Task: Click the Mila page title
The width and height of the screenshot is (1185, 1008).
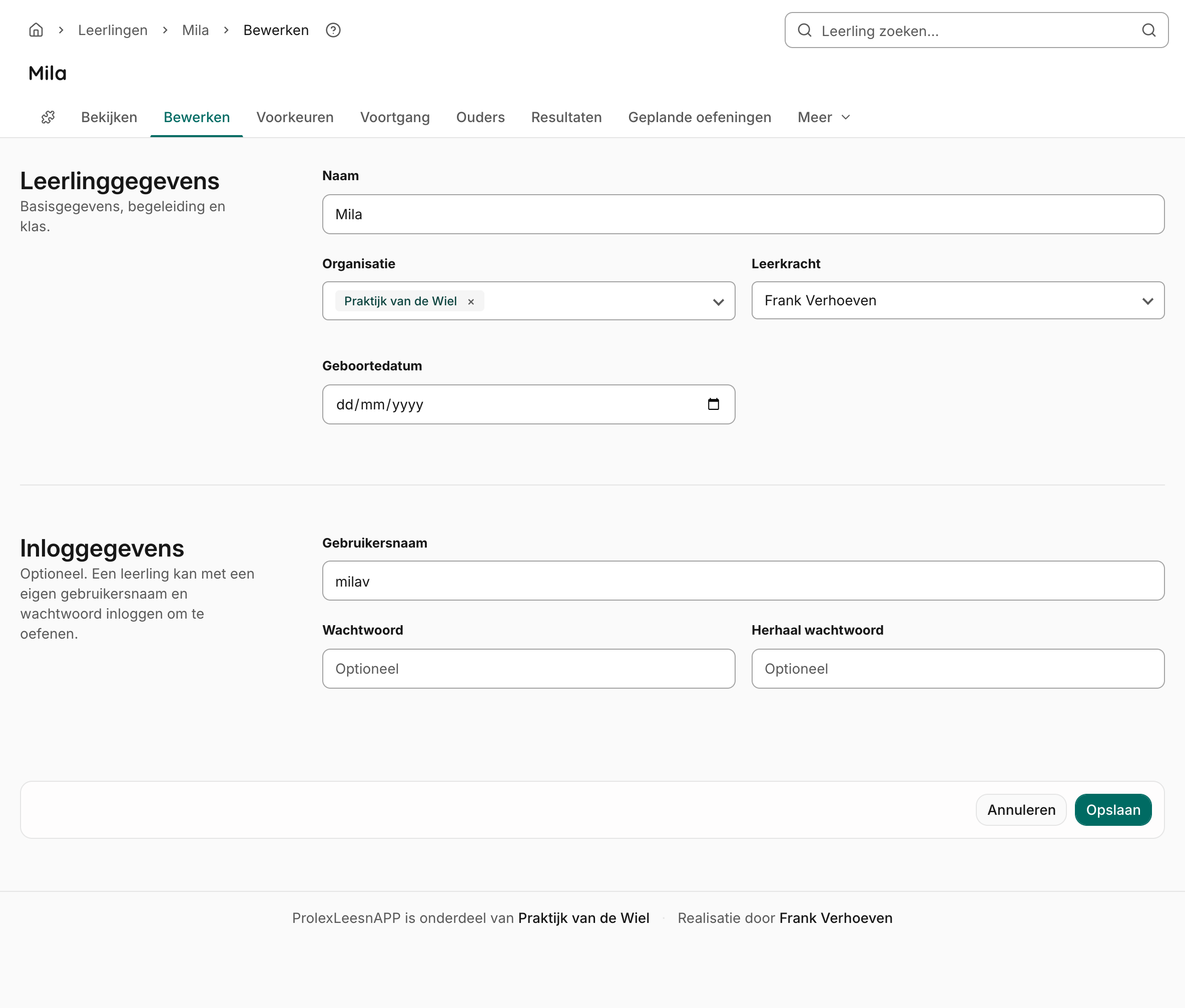Action: pyautogui.click(x=48, y=73)
